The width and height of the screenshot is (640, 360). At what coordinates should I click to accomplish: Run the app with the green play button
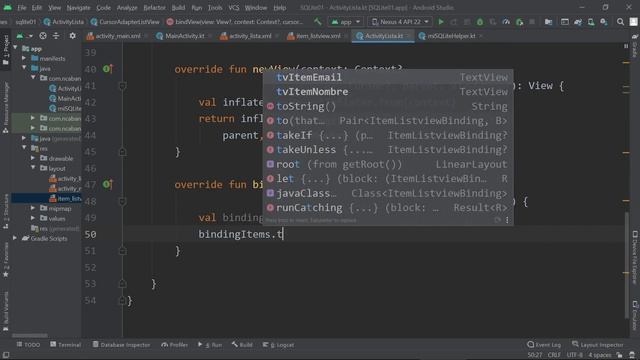pyautogui.click(x=441, y=22)
